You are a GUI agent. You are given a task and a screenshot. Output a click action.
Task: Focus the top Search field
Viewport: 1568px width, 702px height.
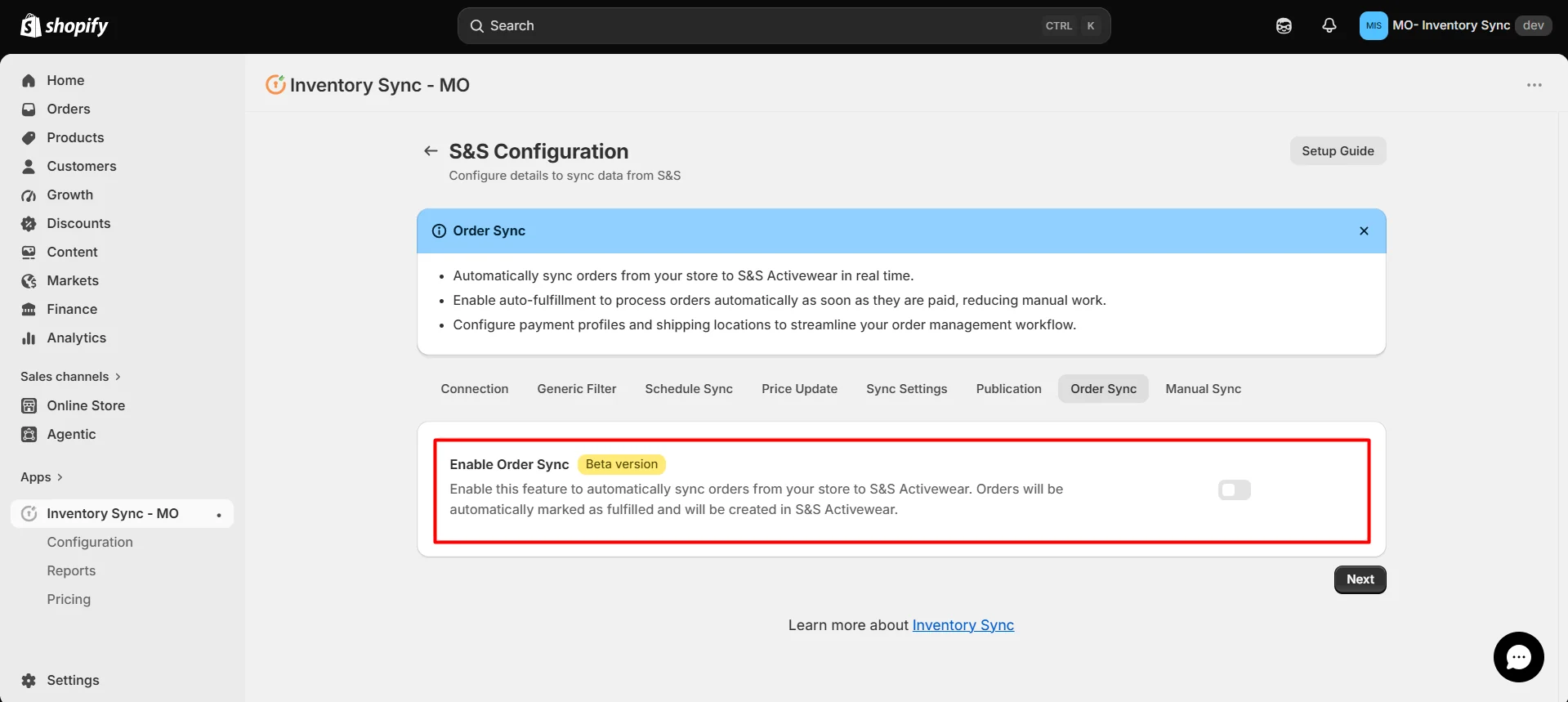tap(784, 26)
